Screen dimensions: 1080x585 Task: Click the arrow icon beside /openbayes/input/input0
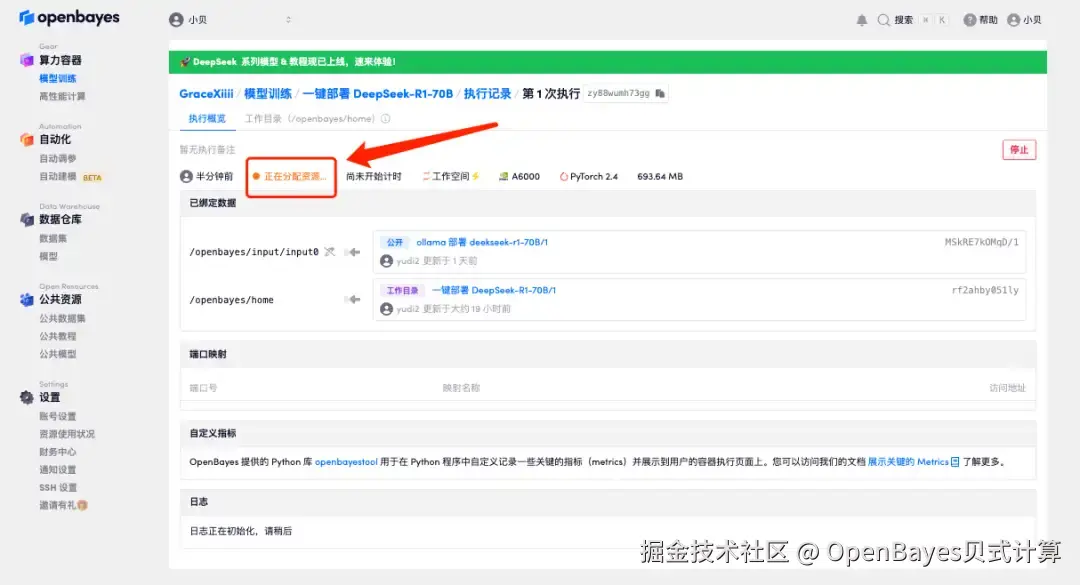[x=353, y=252]
